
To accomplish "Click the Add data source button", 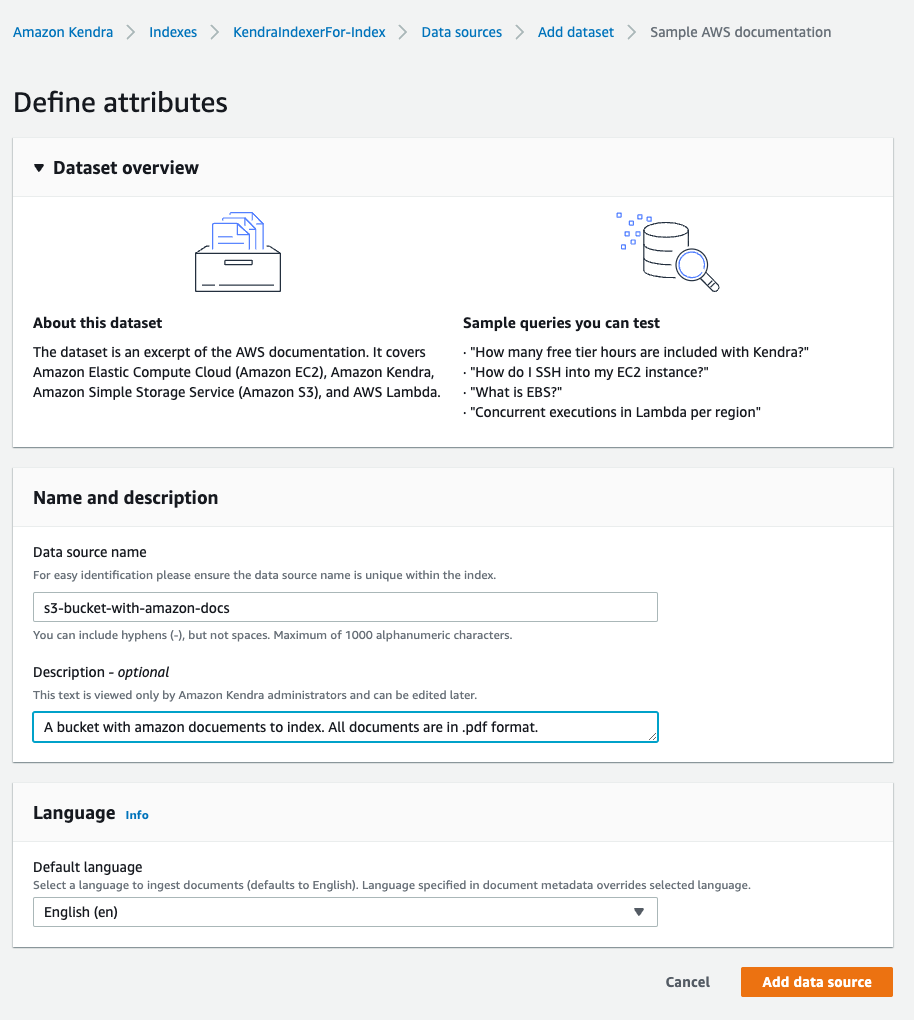I will (x=816, y=982).
